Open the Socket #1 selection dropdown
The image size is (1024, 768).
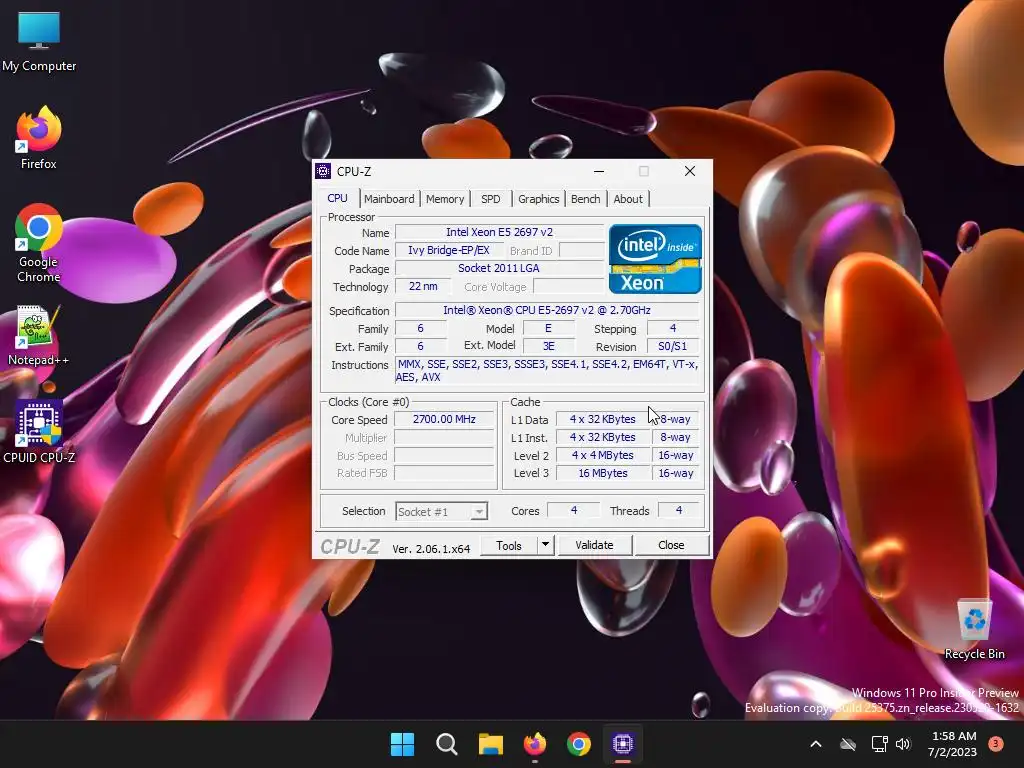coord(441,511)
